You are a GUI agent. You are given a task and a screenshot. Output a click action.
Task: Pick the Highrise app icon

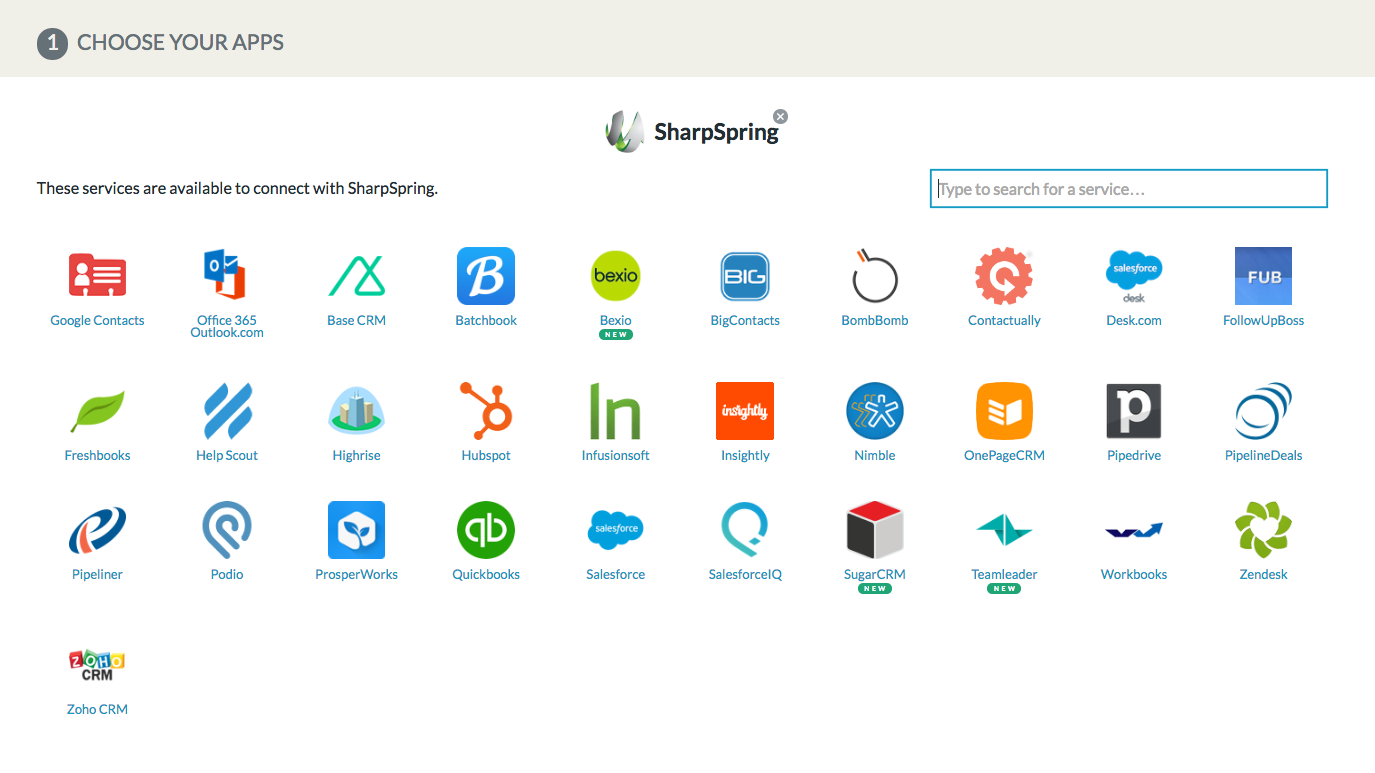pyautogui.click(x=356, y=411)
